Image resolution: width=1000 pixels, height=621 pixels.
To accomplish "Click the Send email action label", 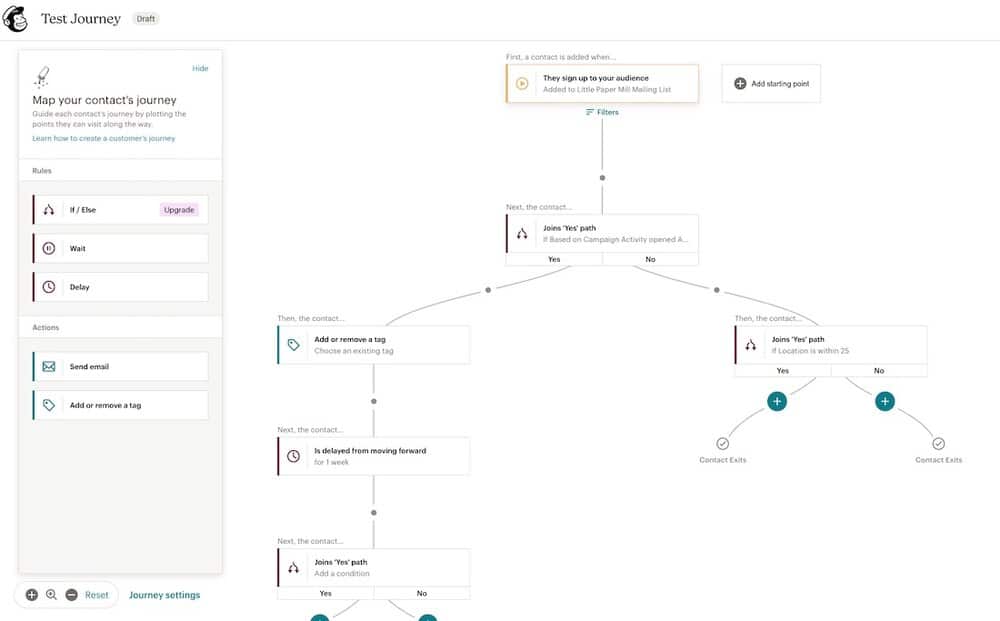I will point(89,367).
